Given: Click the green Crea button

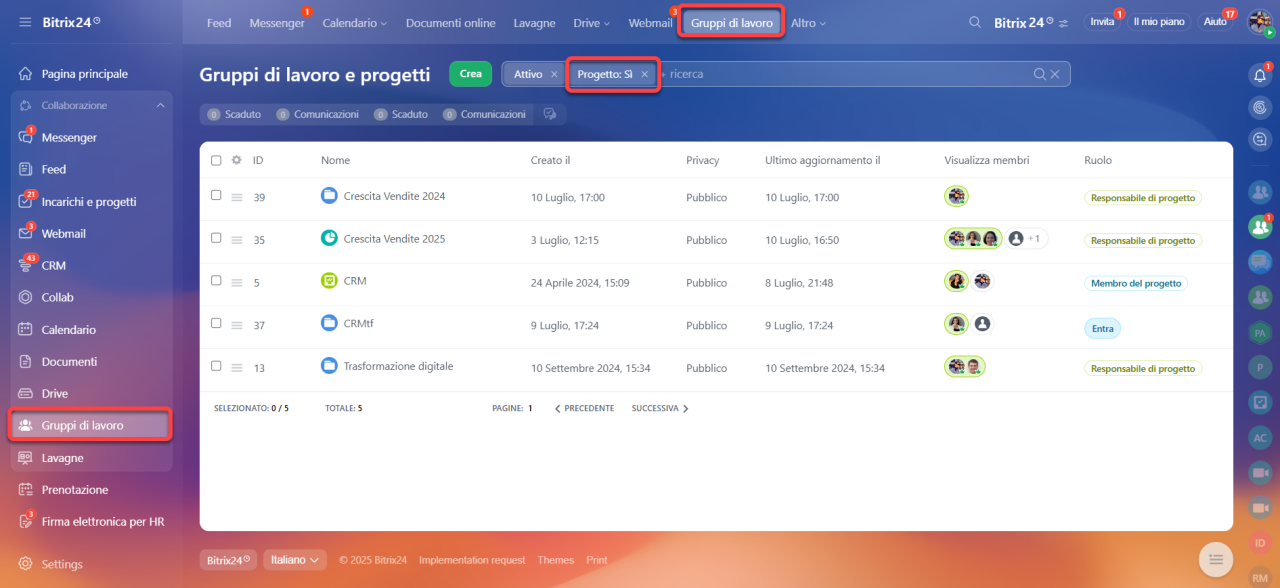Looking at the screenshot, I should click(470, 74).
